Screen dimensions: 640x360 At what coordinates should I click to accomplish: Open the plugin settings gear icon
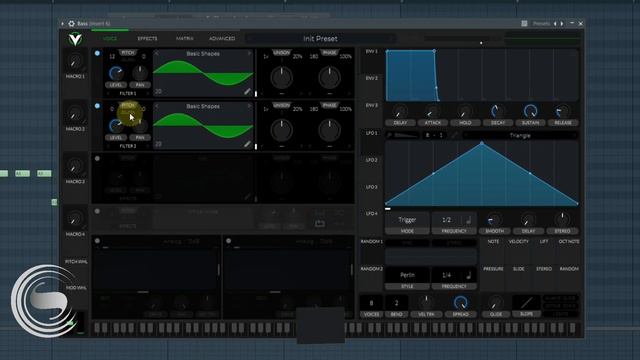(x=71, y=24)
